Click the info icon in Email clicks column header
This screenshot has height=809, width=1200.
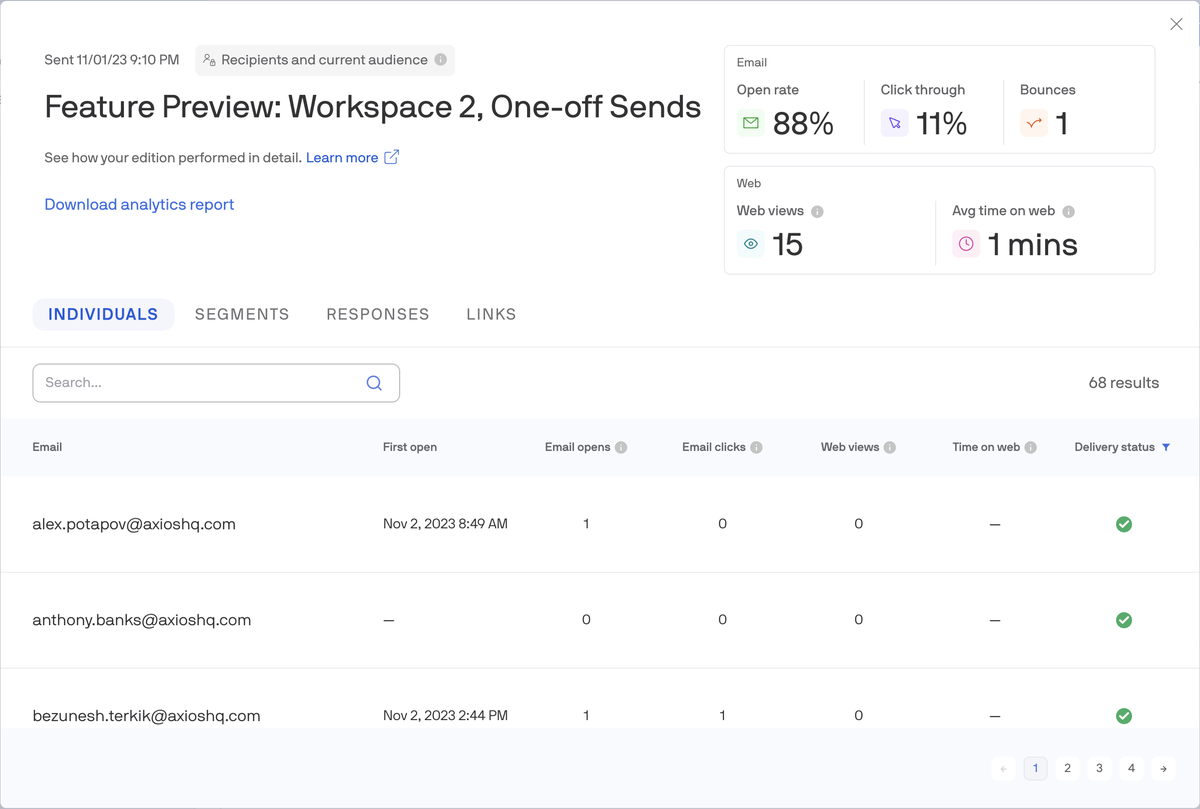click(x=756, y=448)
